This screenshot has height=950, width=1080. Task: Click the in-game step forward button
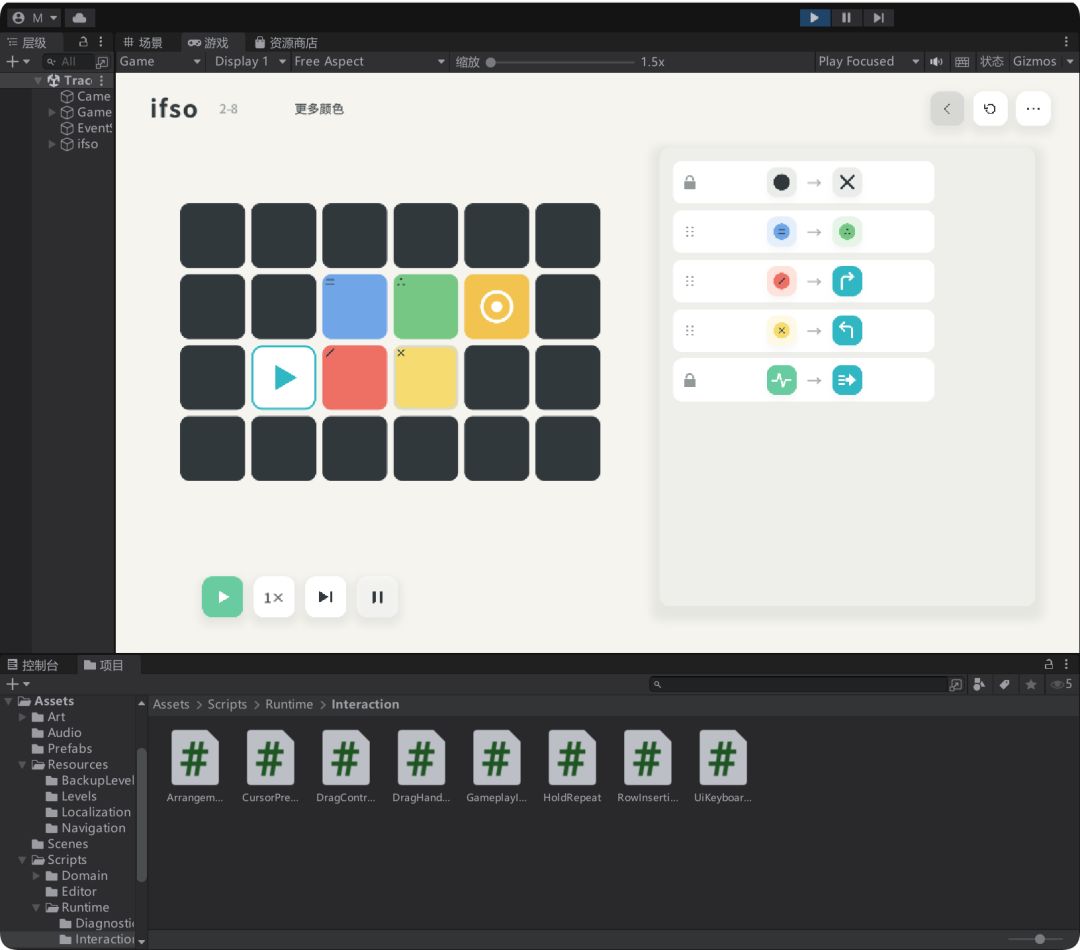(326, 597)
